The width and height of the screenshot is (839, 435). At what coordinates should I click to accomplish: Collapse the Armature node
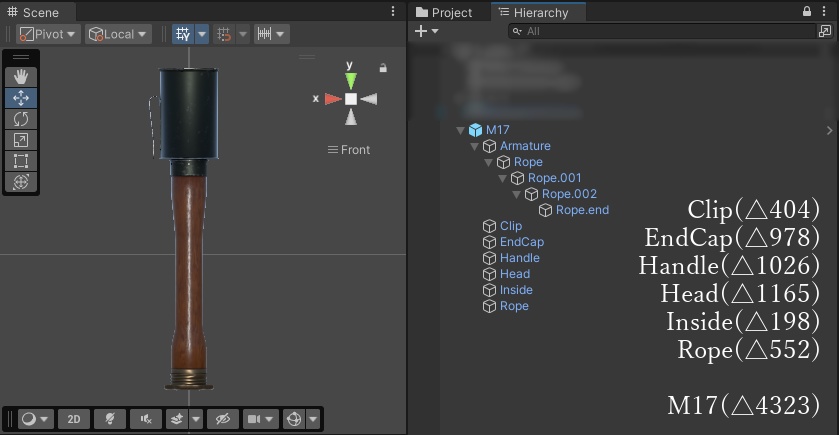coord(474,146)
